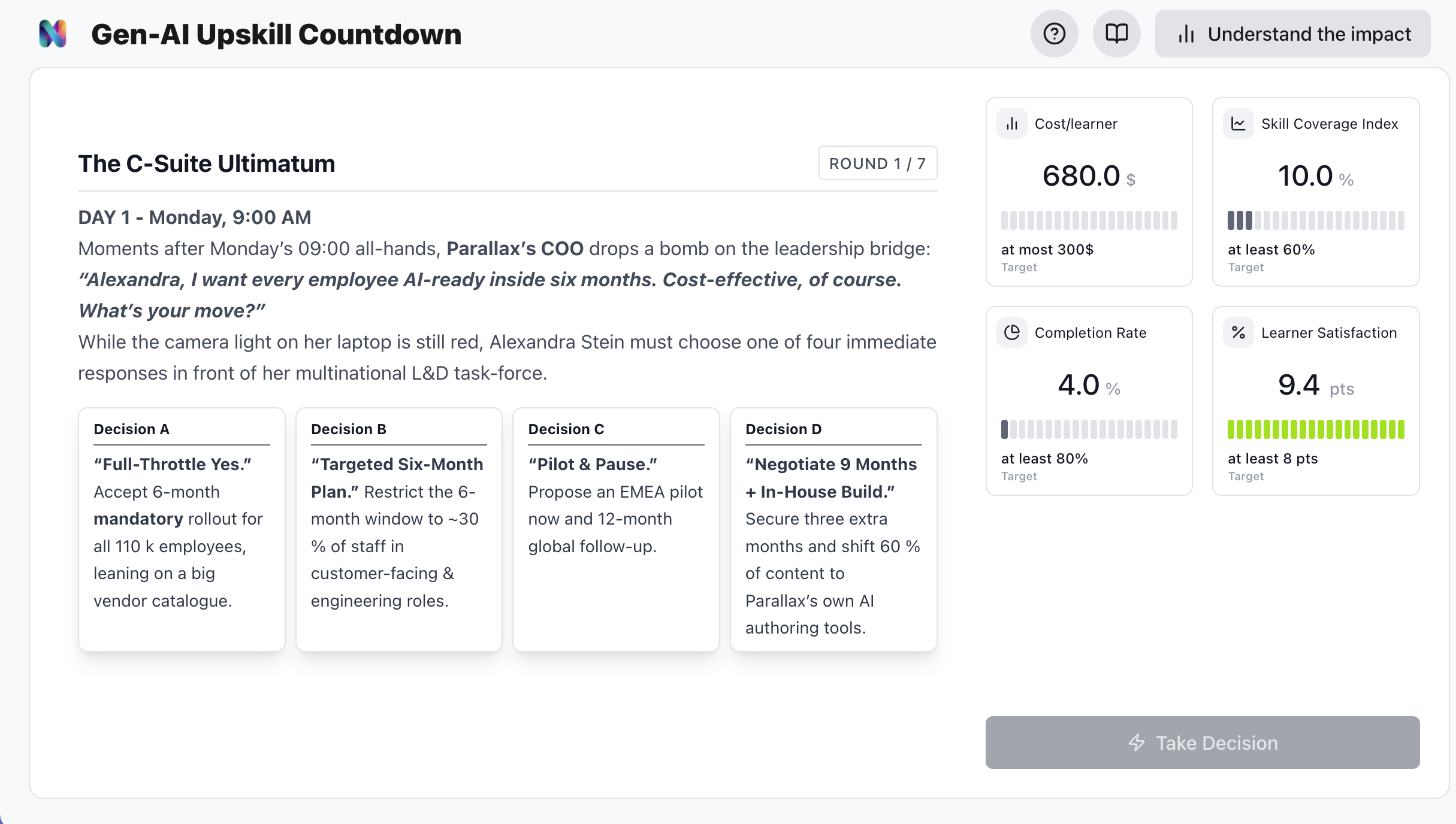Viewport: 1456px width, 824px height.
Task: Click the Completion Rate progress bar
Action: click(x=1089, y=429)
